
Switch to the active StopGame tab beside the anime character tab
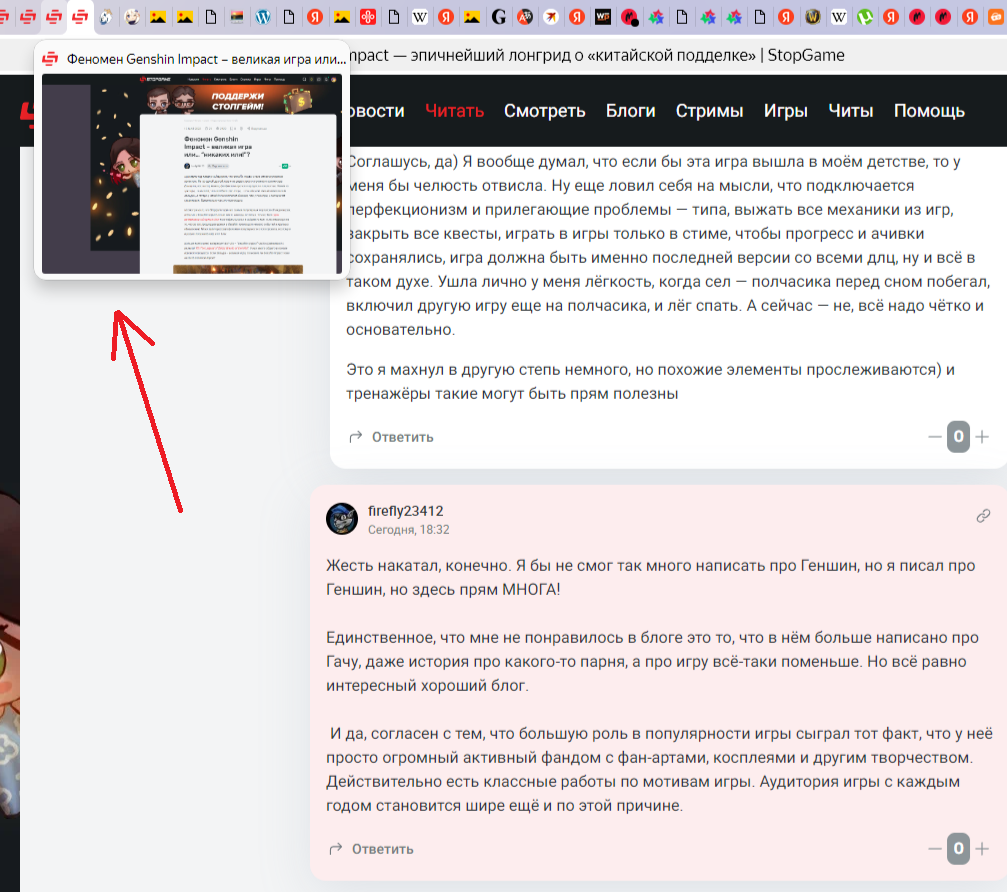tap(80, 17)
